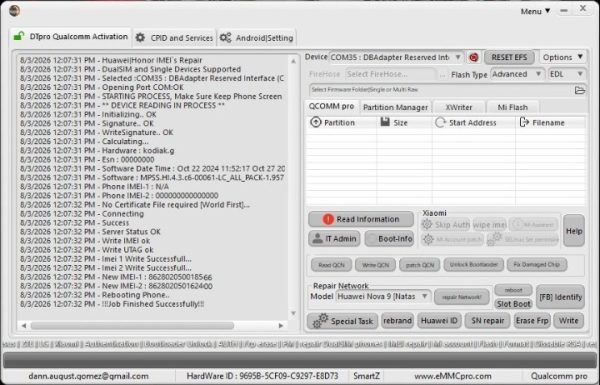The image size is (600, 385).
Task: Open the Help button
Action: 574,231
